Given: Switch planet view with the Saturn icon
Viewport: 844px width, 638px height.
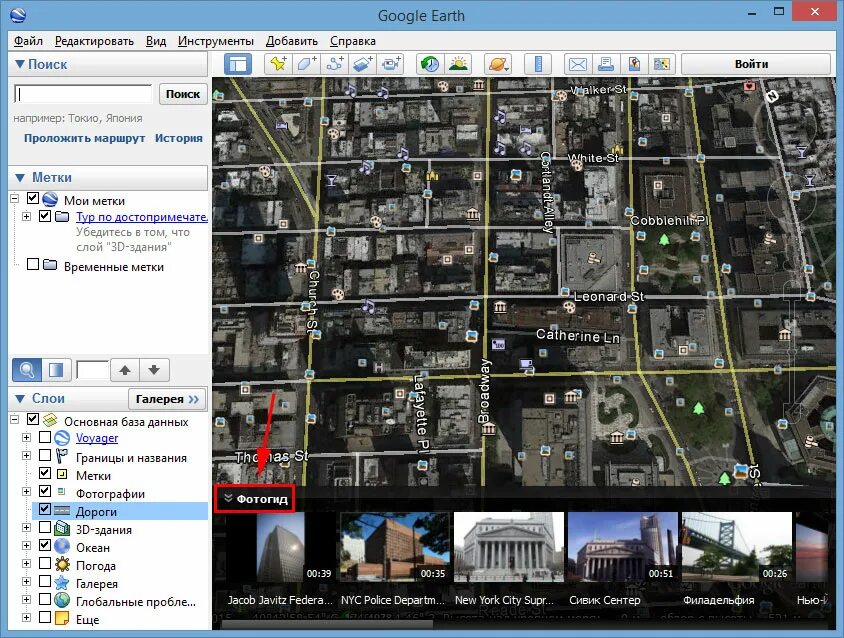Looking at the screenshot, I should (497, 64).
